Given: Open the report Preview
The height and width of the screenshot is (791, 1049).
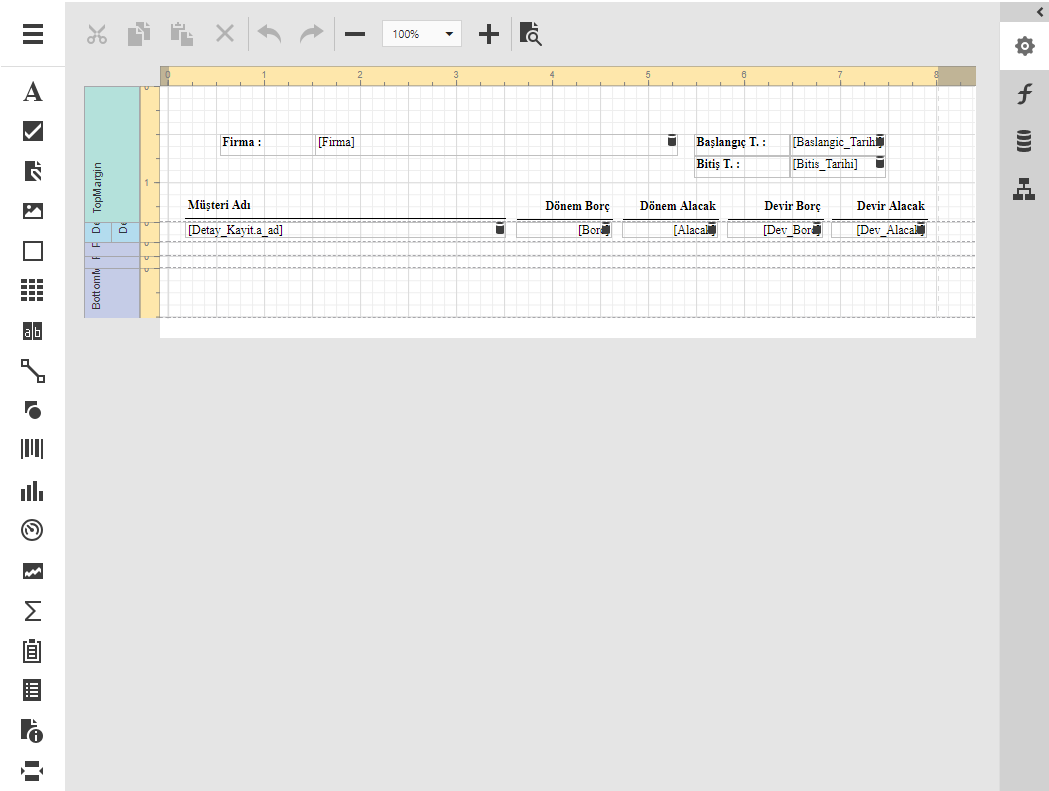Looking at the screenshot, I should pos(530,34).
